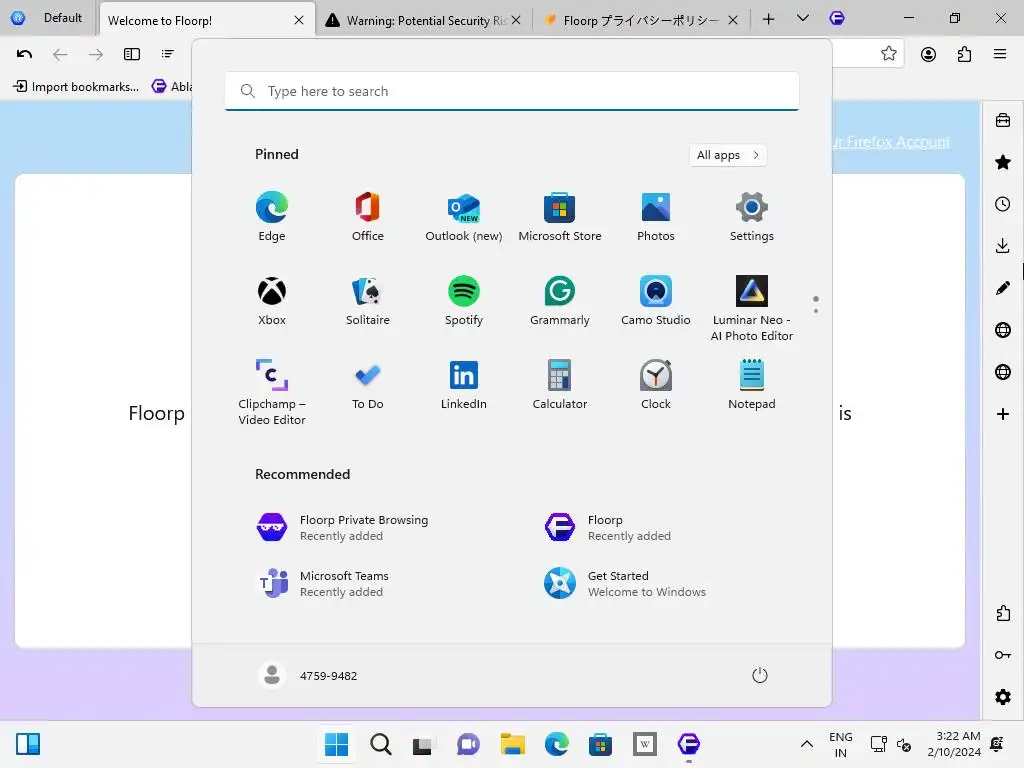Switch to Warning: Potential Security Risk tab
Viewport: 1024px width, 768px height.
click(417, 20)
